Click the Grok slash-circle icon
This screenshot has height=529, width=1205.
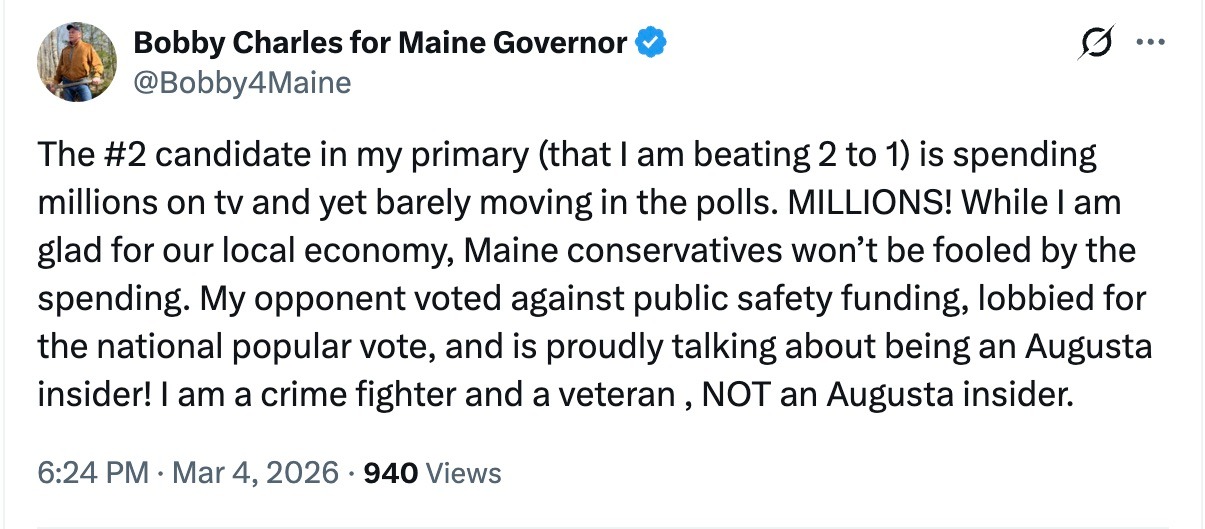1093,43
